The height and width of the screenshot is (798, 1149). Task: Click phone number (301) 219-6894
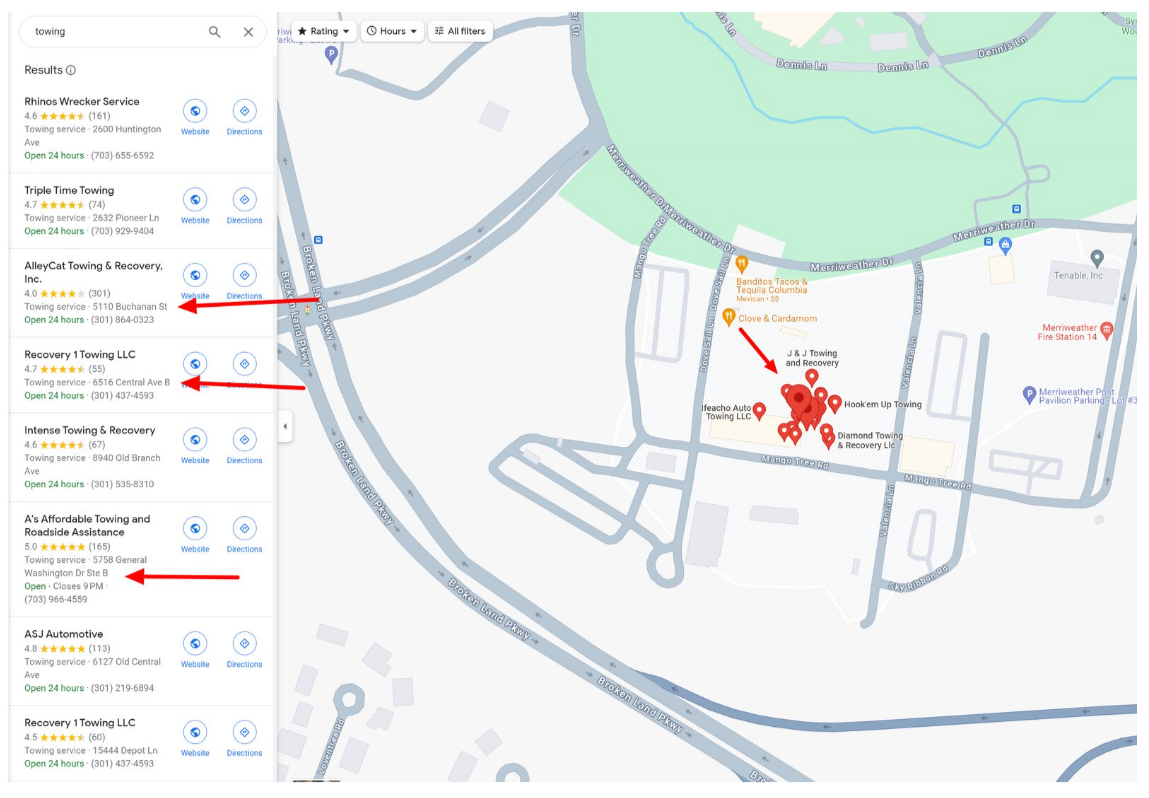(x=122, y=688)
